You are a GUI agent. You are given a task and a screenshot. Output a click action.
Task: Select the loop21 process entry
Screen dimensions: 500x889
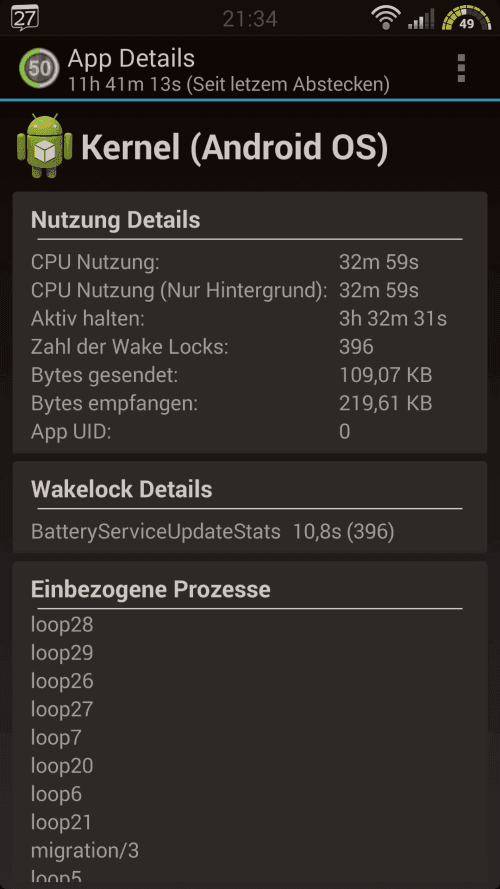coord(61,822)
